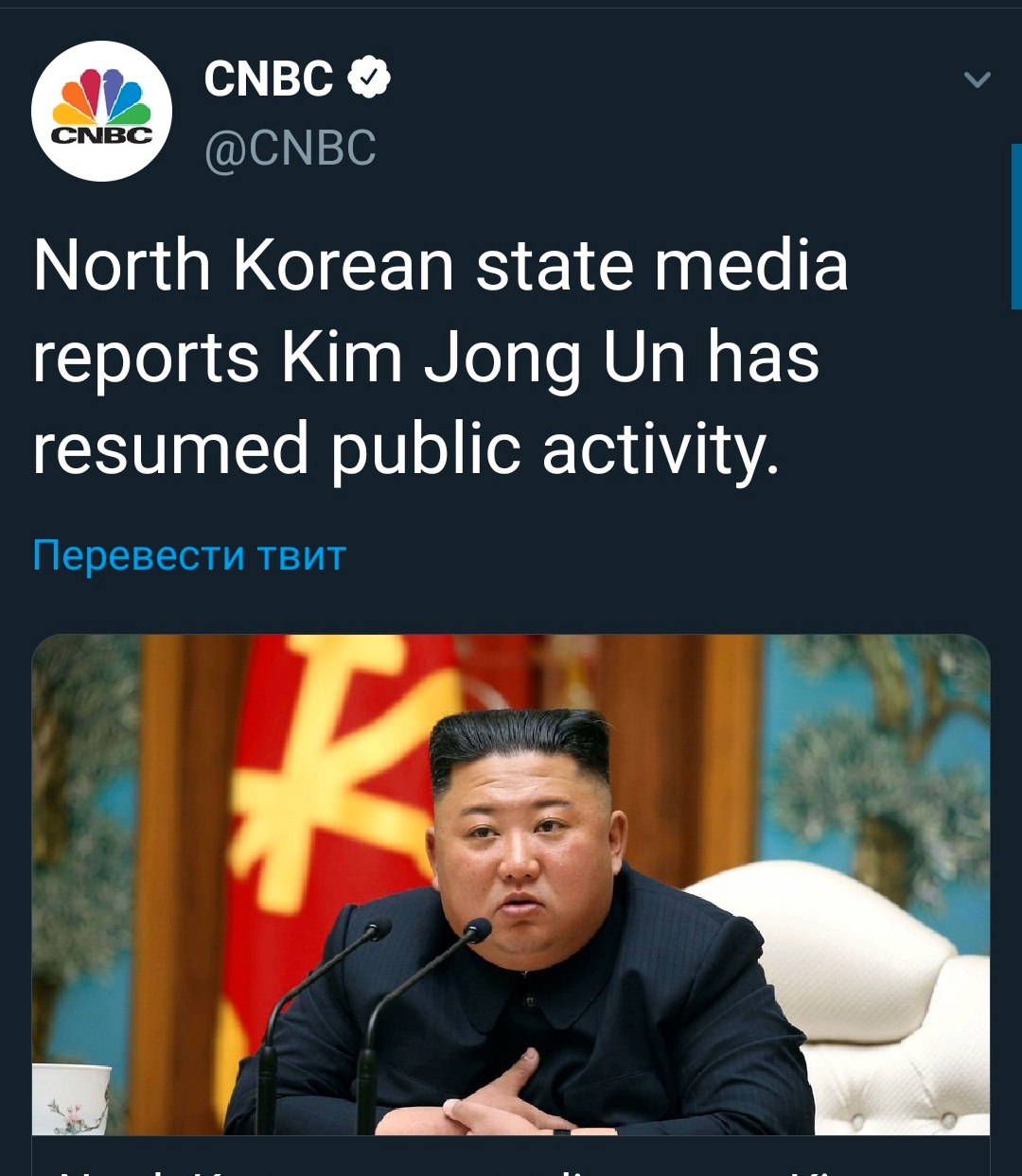Open the article headline card below photo
The height and width of the screenshot is (1176, 1022).
(x=511, y=1156)
